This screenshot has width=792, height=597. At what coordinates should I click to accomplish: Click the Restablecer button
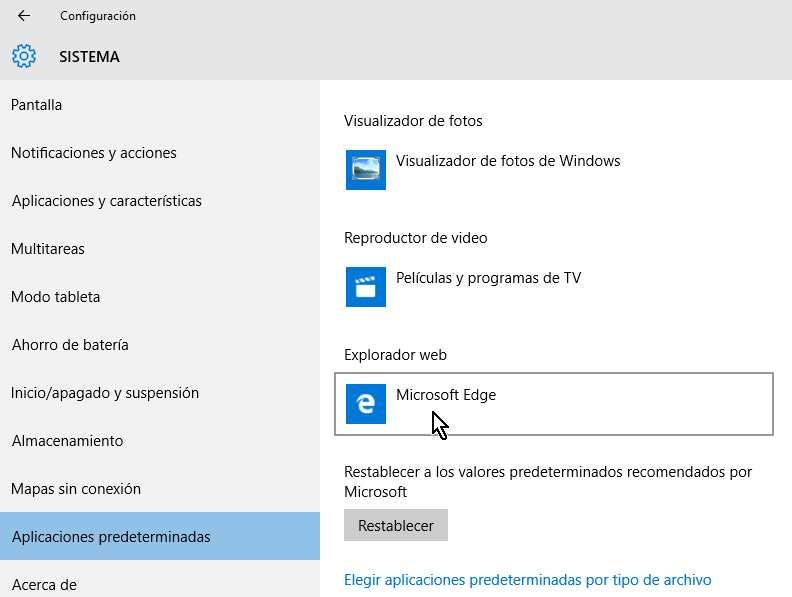[395, 525]
